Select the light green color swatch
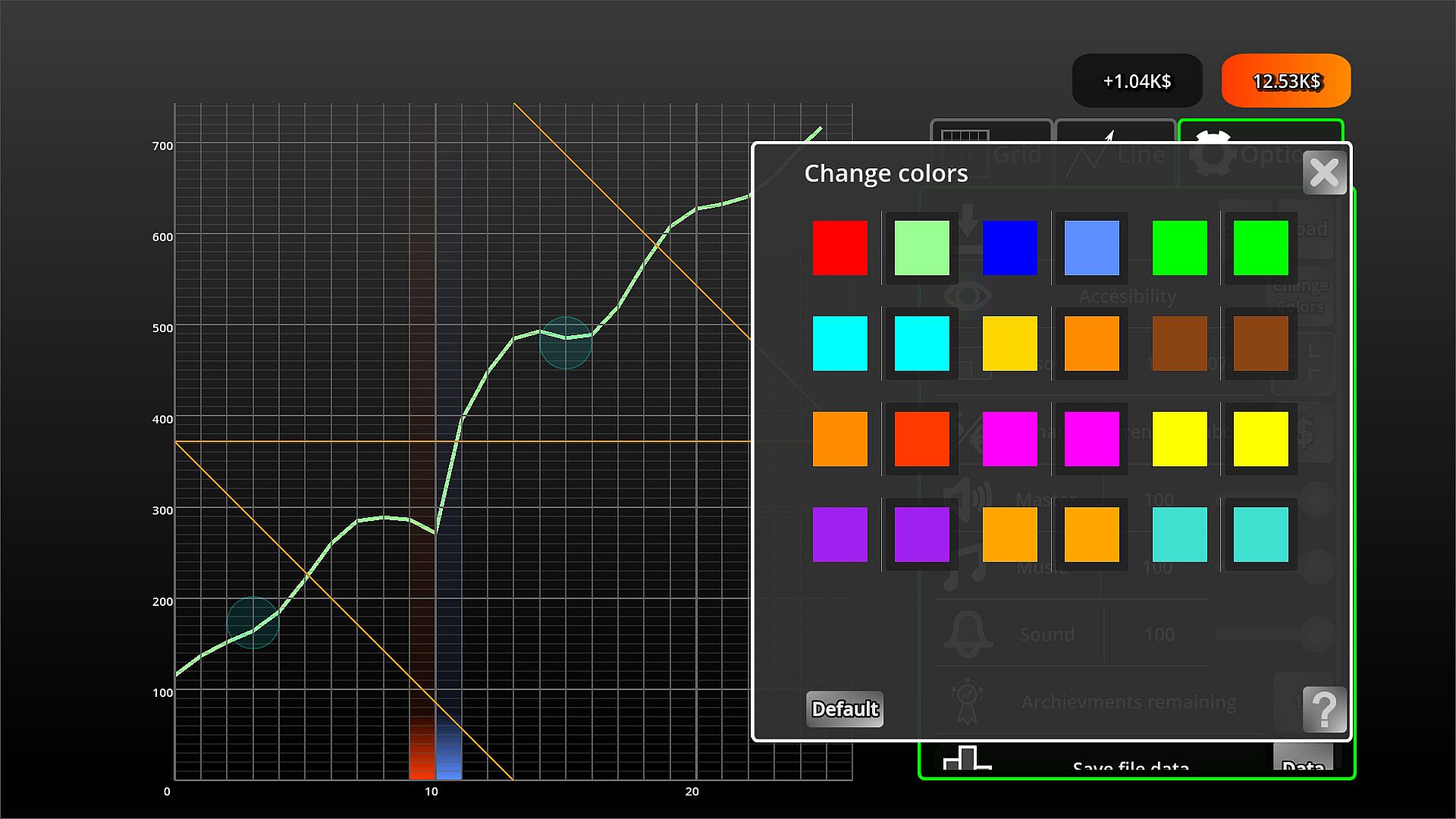The height and width of the screenshot is (819, 1456). pos(921,248)
